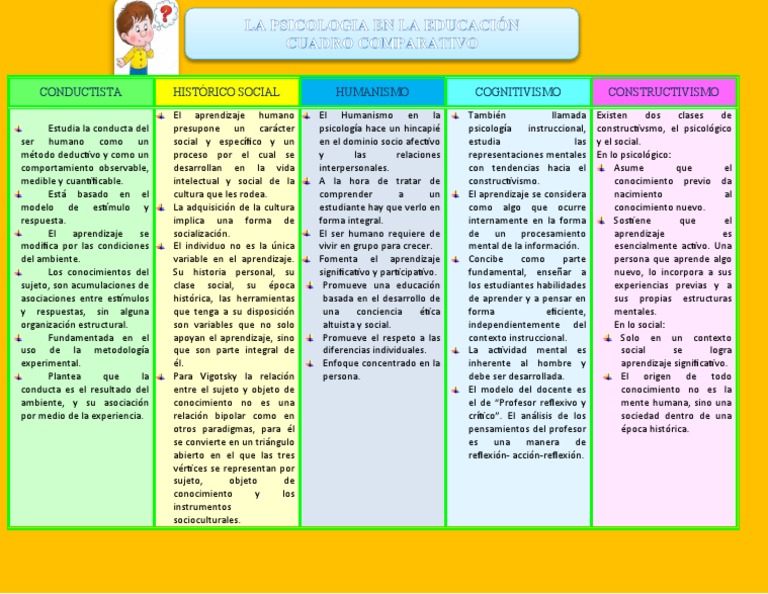Click the text 'significativo y participativo.'

378,272
